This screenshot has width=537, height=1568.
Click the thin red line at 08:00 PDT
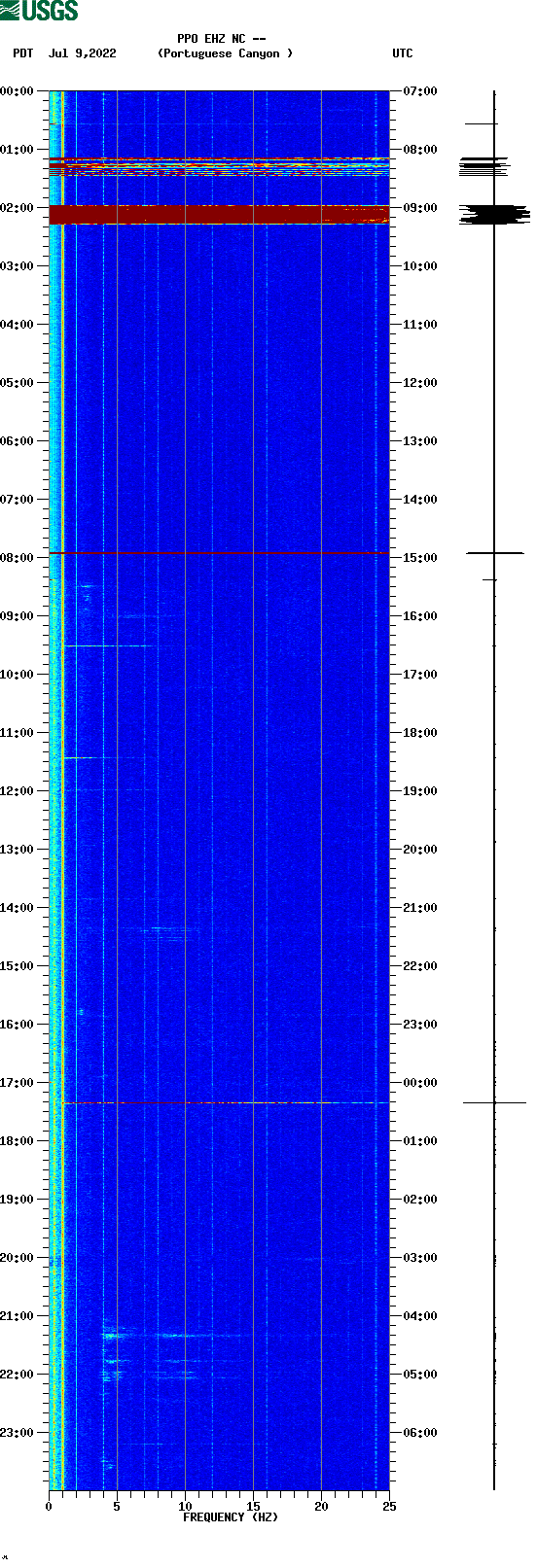coord(219,553)
